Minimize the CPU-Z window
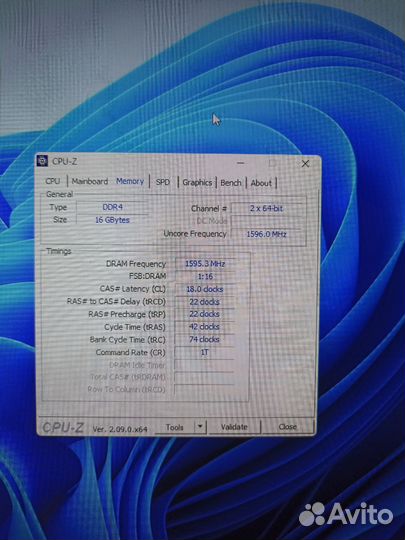The image size is (405, 540). click(x=241, y=163)
